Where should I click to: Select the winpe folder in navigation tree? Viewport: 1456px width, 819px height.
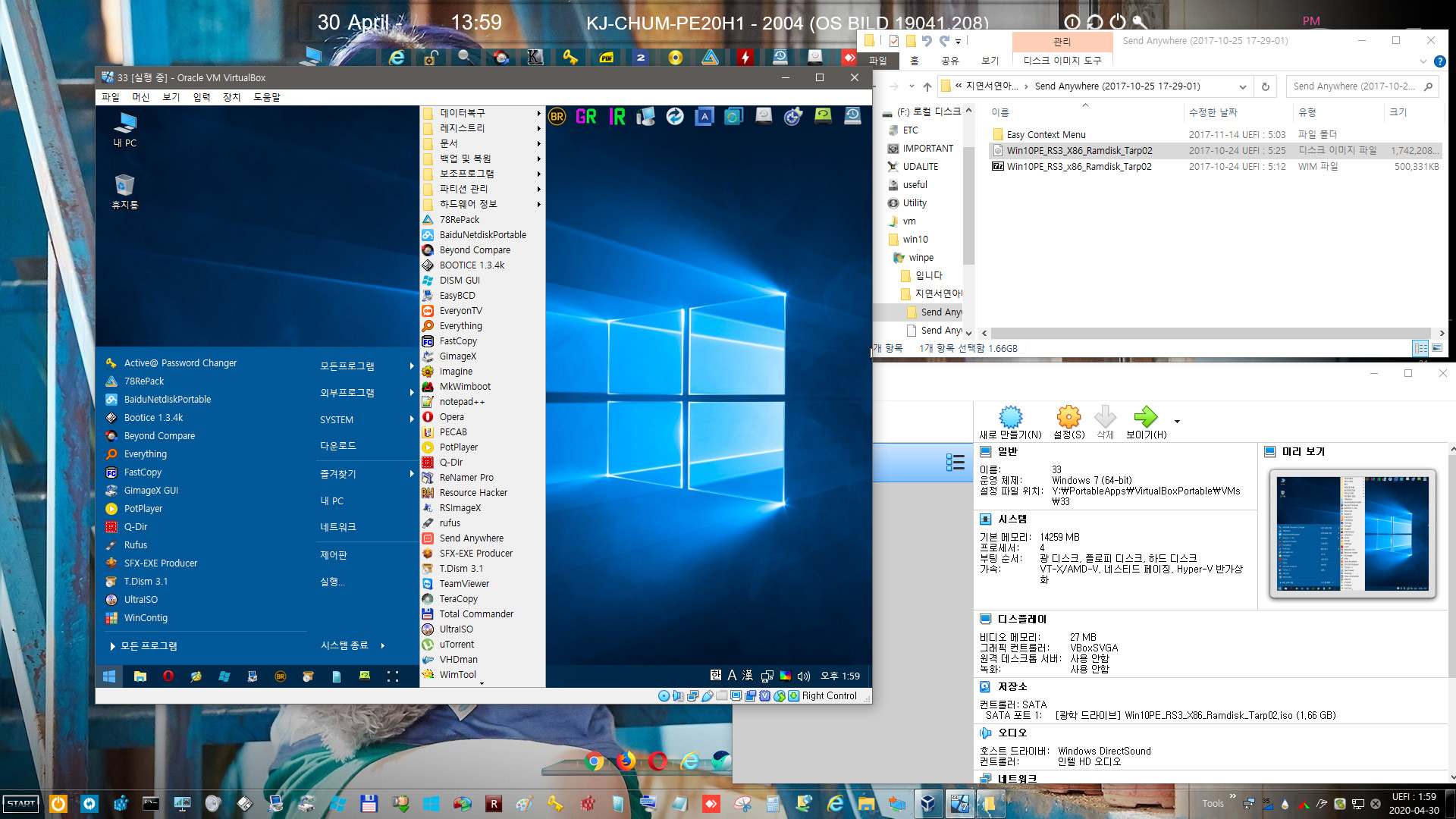921,258
